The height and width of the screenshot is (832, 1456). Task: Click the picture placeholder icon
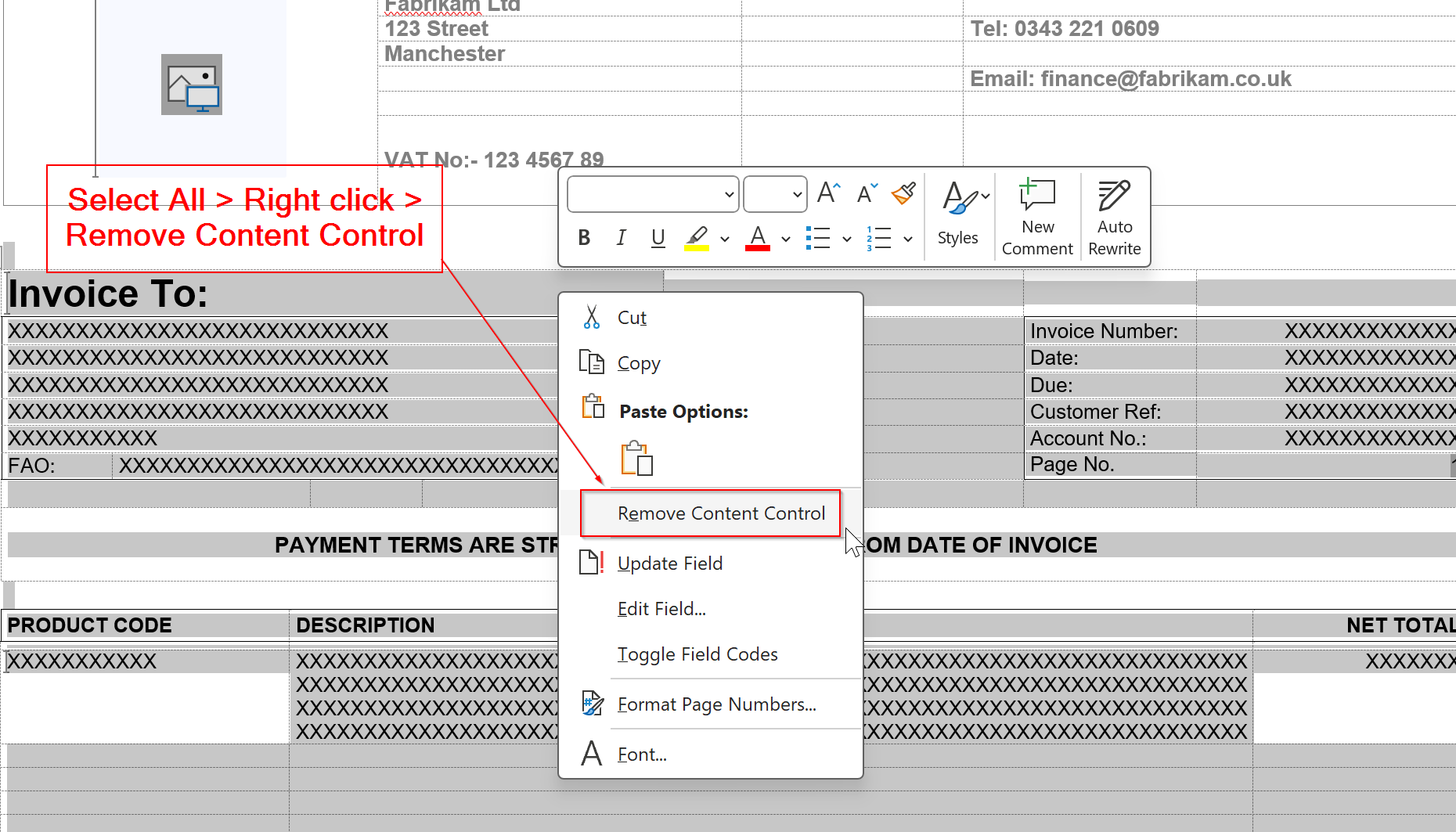coord(192,85)
